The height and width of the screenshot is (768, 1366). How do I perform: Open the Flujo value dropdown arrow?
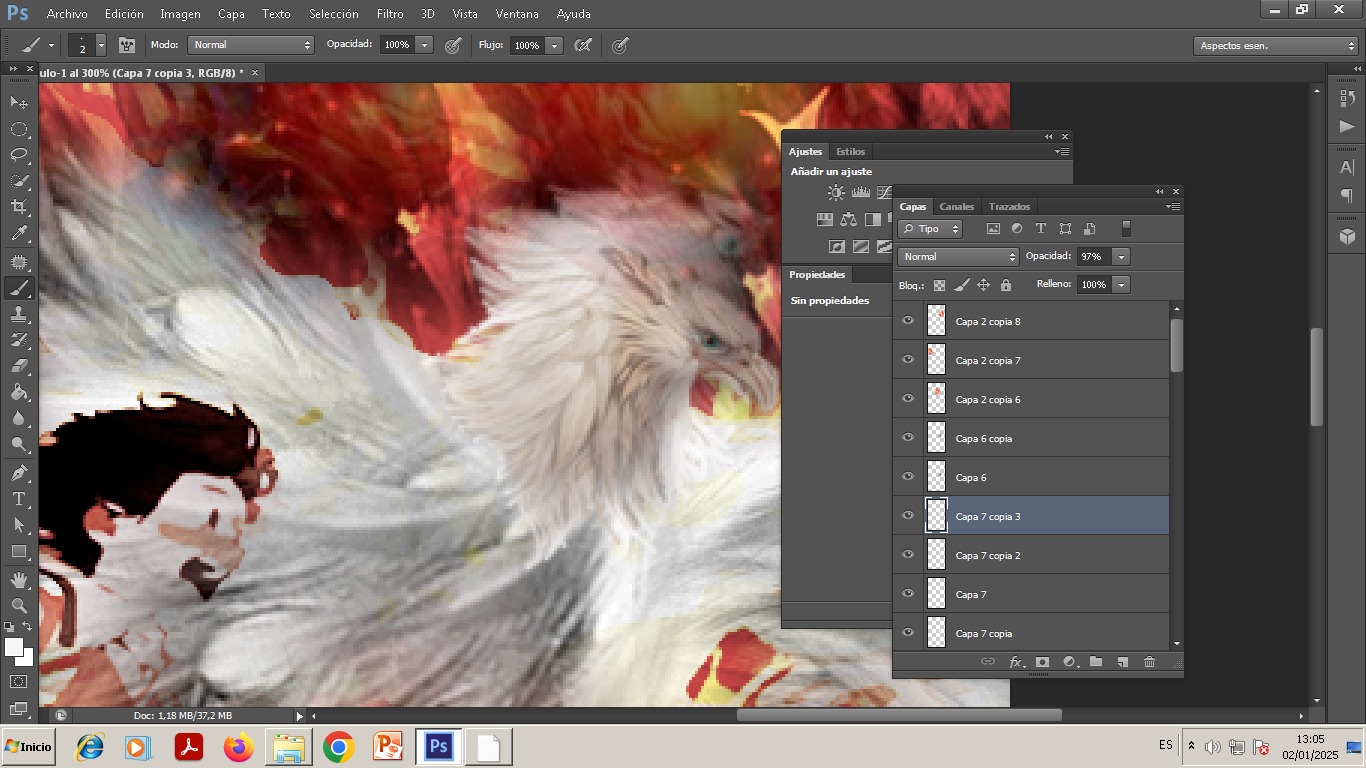pyautogui.click(x=554, y=45)
